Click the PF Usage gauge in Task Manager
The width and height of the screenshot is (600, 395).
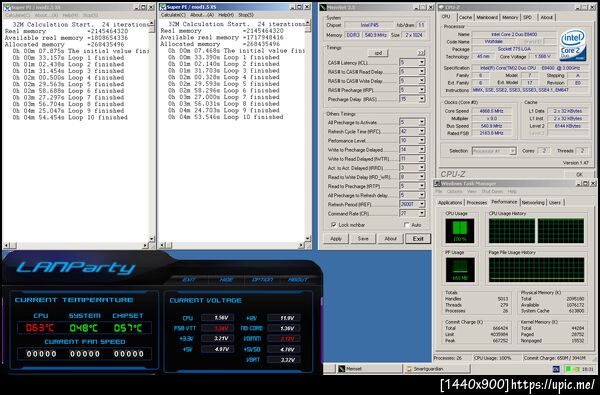(460, 270)
